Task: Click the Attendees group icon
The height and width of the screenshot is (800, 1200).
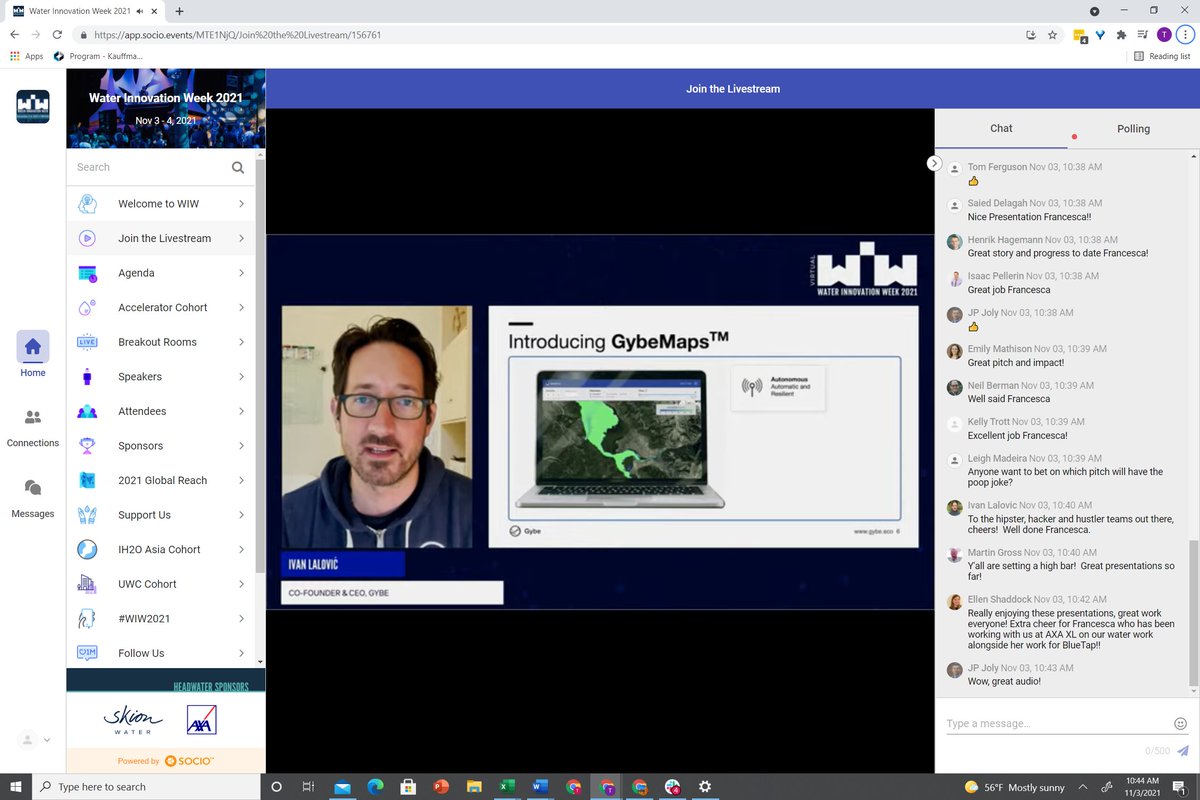Action: point(87,411)
